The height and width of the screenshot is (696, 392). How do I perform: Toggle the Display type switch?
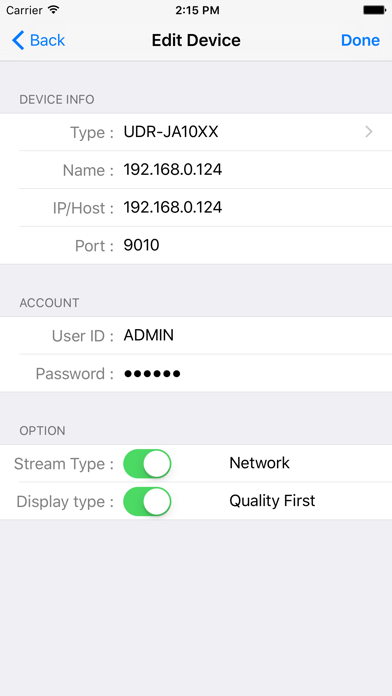tap(147, 502)
